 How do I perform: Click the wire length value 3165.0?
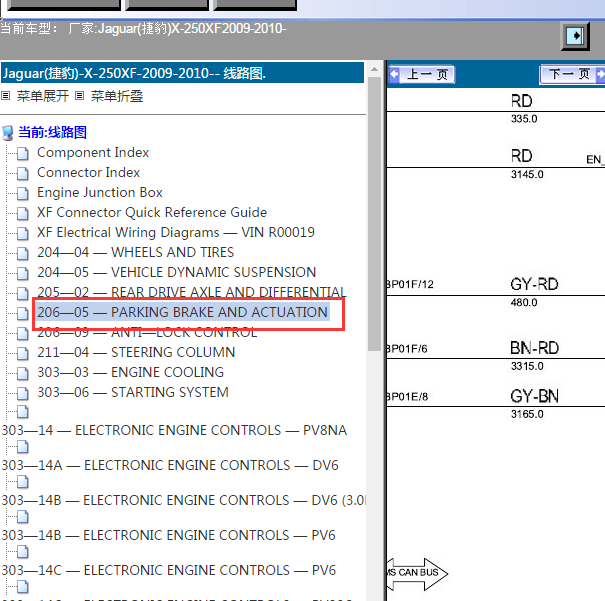[527, 414]
